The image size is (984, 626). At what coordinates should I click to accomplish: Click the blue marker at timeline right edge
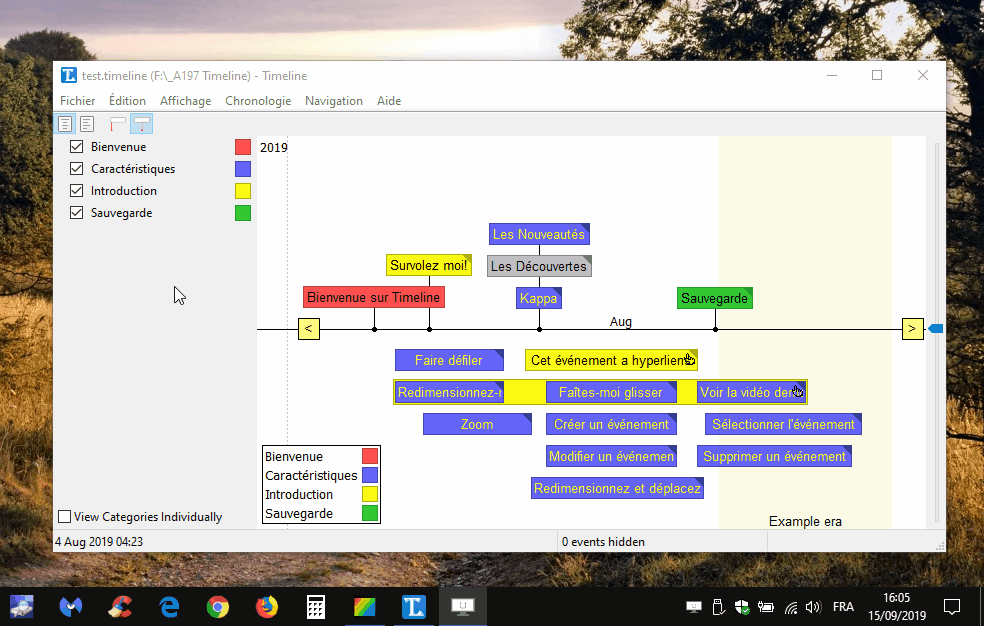[936, 329]
